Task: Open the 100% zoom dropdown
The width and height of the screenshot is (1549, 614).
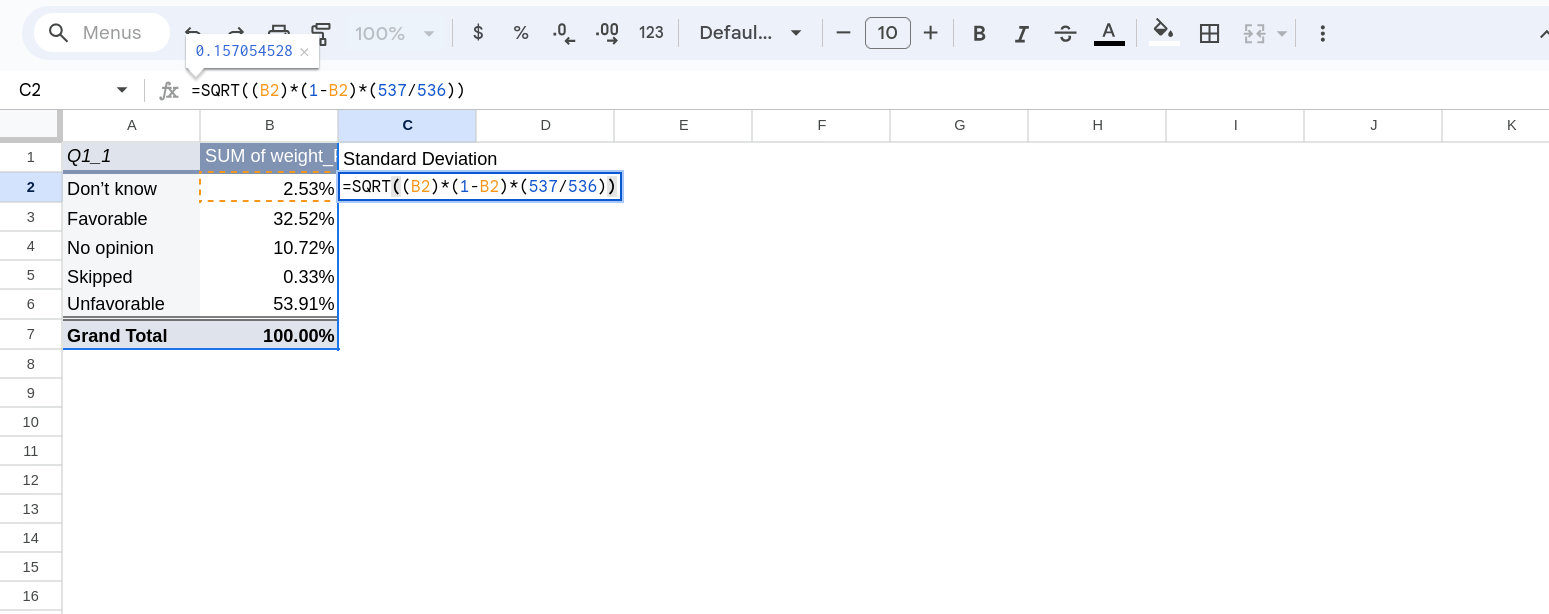Action: [395, 33]
